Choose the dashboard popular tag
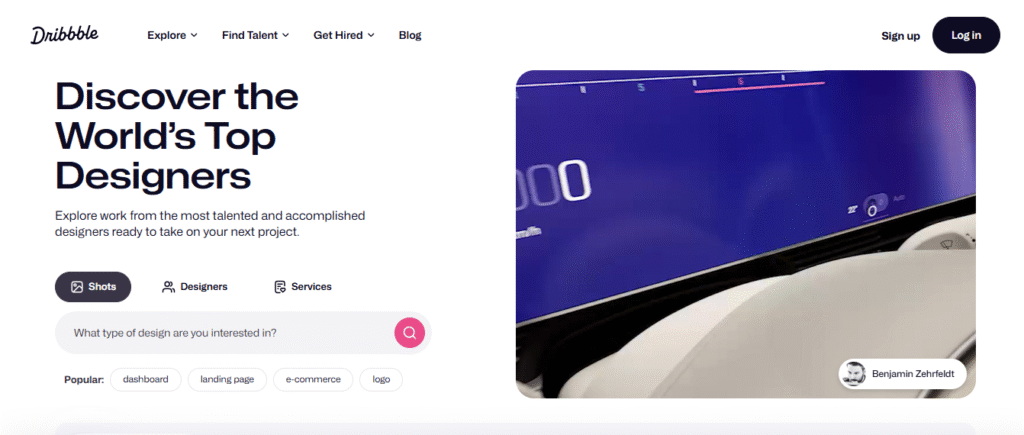 pos(146,379)
